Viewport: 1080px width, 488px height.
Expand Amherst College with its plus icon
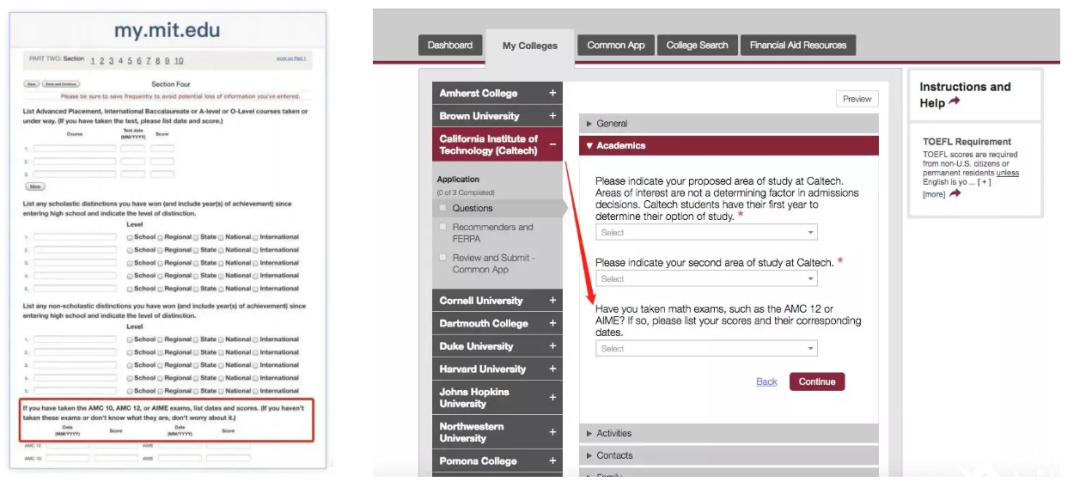click(x=552, y=93)
